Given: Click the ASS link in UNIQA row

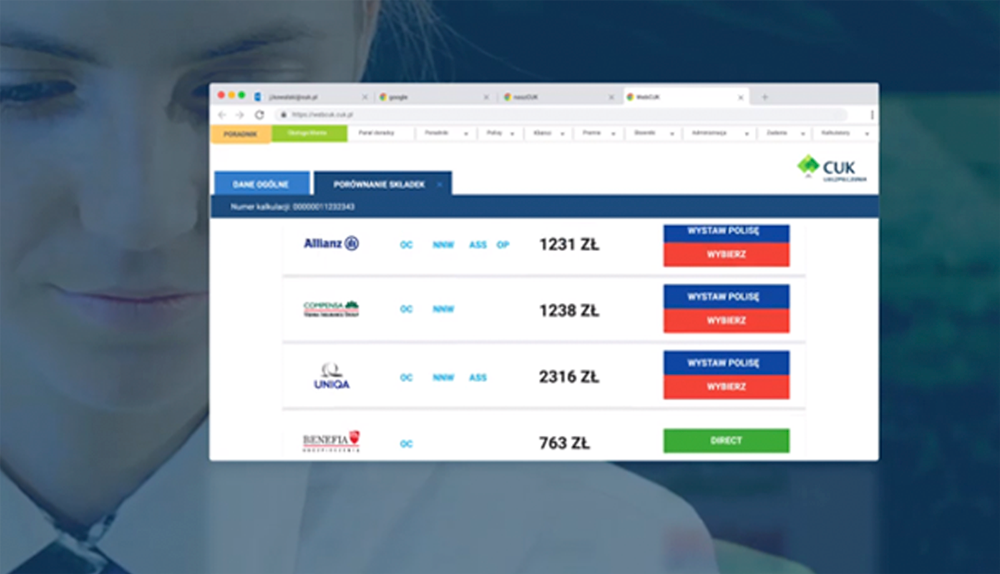Looking at the screenshot, I should (x=478, y=378).
